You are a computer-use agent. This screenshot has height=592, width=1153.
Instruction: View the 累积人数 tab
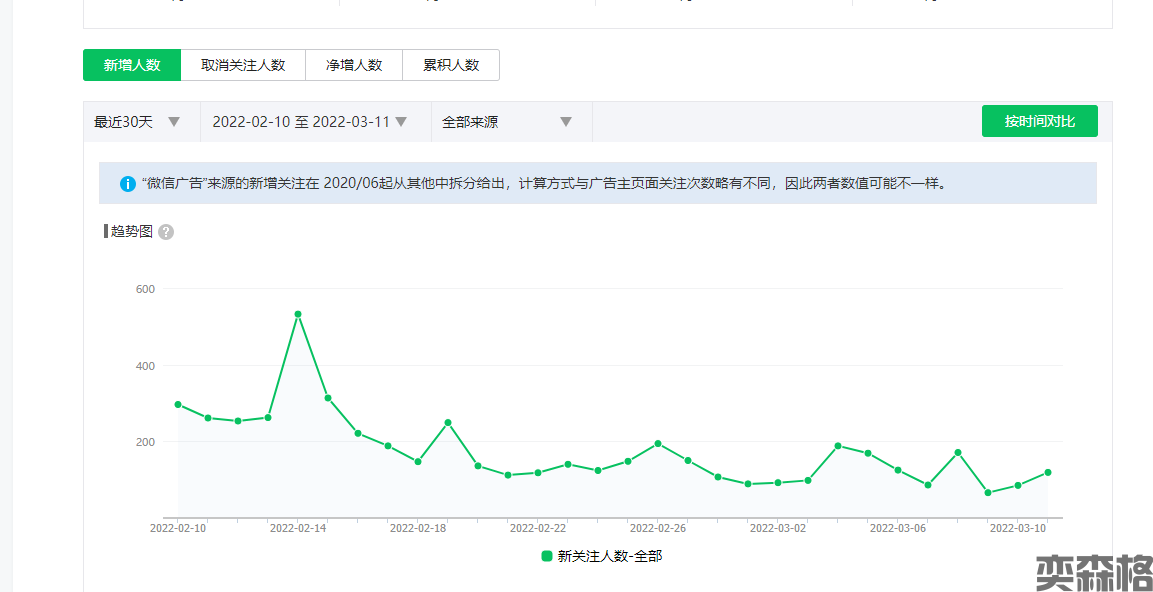451,65
